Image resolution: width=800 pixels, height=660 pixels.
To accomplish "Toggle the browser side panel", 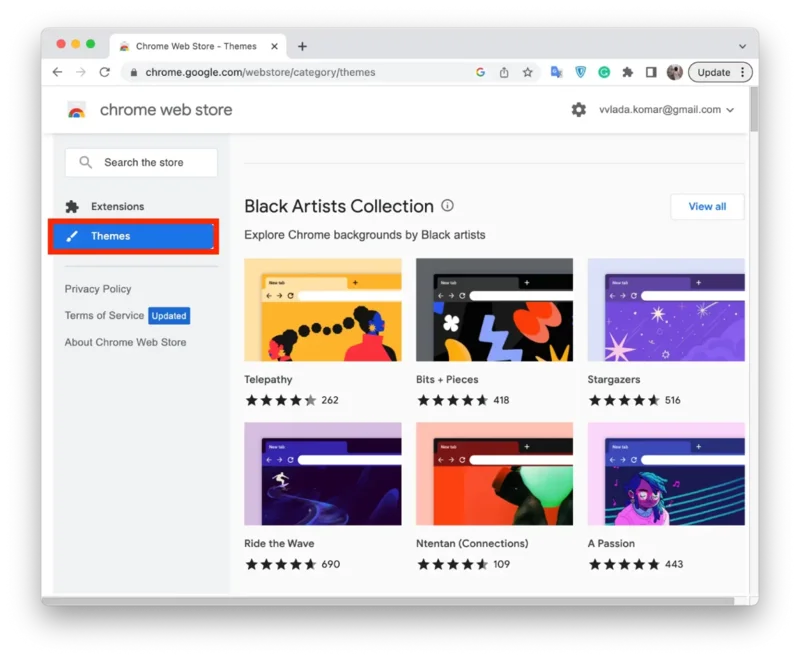I will coord(651,72).
